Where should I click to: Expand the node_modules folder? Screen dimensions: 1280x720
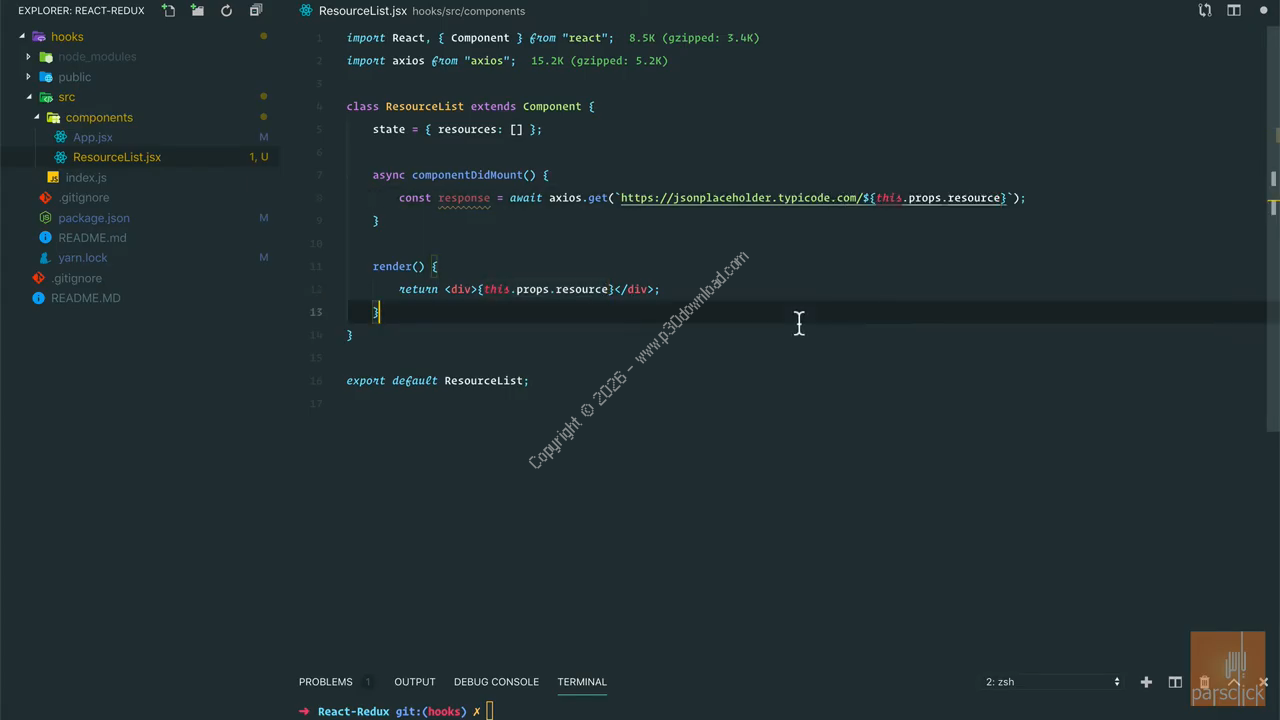tap(96, 57)
